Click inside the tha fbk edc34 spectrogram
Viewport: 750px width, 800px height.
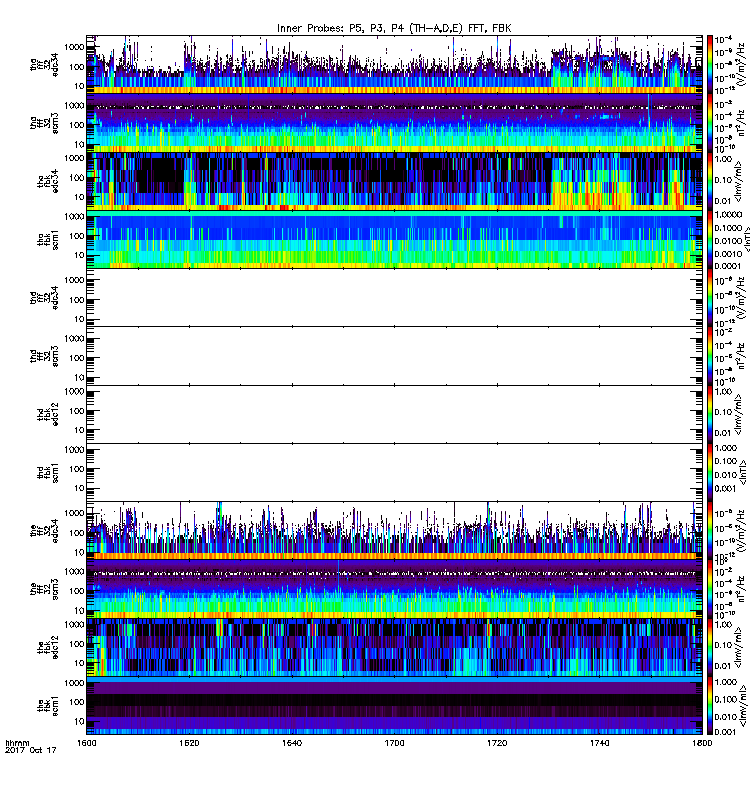coord(394,181)
